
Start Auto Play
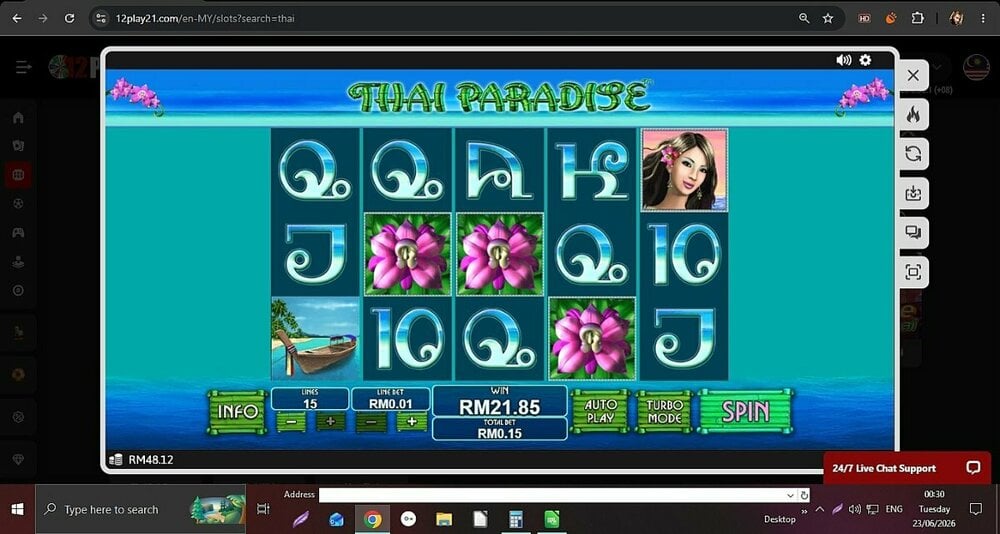tap(600, 412)
